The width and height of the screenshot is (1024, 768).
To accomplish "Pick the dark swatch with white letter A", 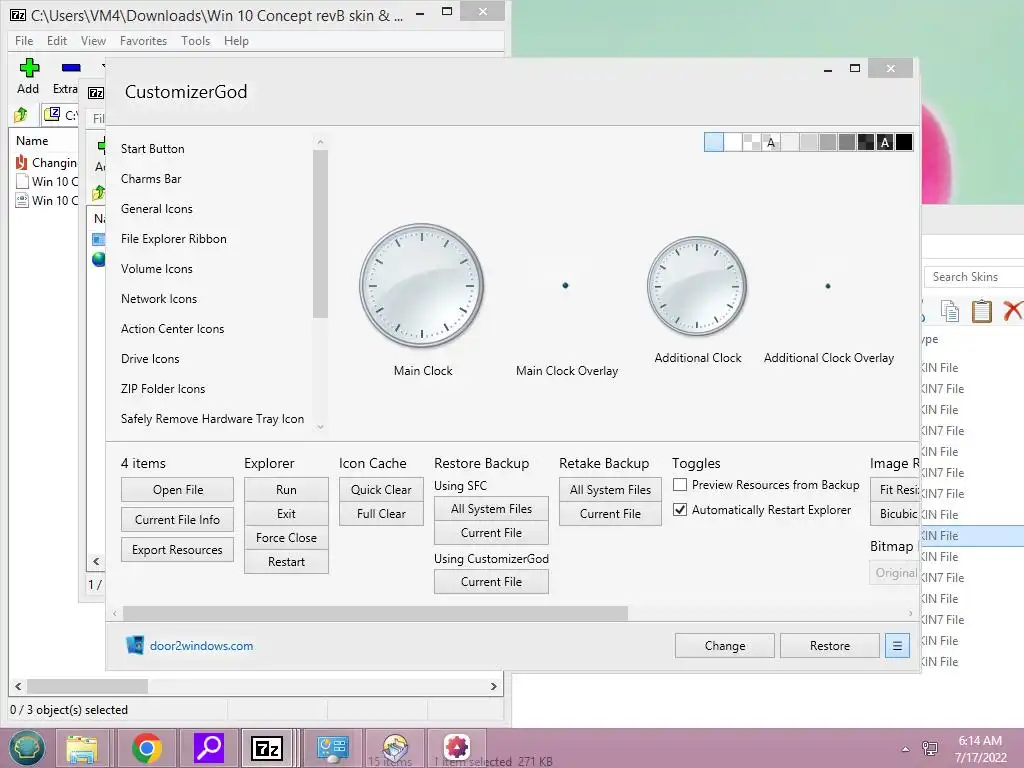I will click(885, 142).
